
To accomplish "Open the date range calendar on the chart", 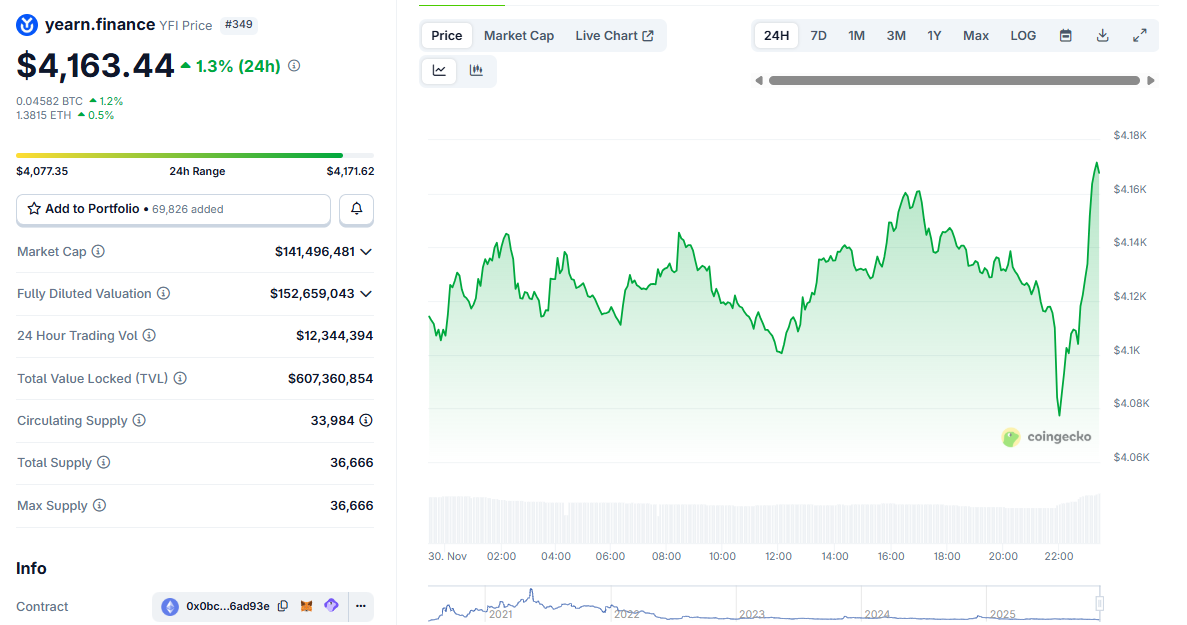I will point(1065,35).
